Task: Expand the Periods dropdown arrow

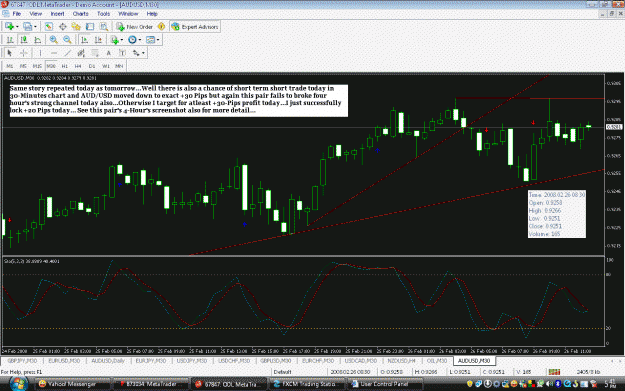Action: 140,40
